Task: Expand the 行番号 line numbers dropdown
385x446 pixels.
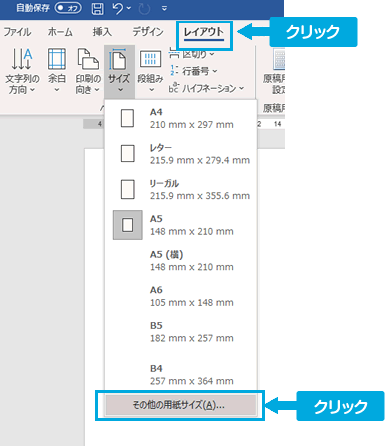Action: 193,71
